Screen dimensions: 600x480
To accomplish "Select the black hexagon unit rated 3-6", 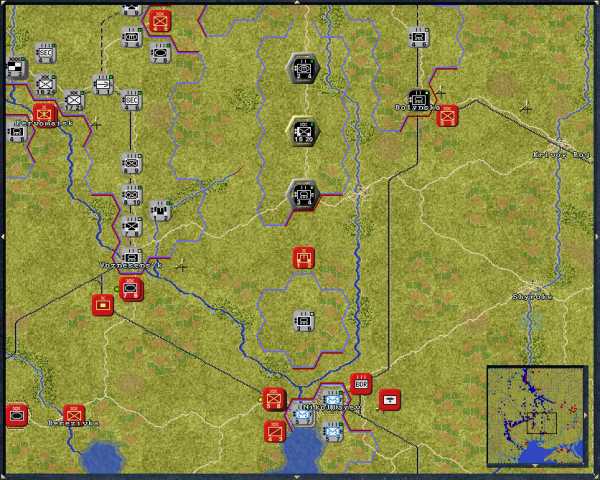I will pos(303,195).
